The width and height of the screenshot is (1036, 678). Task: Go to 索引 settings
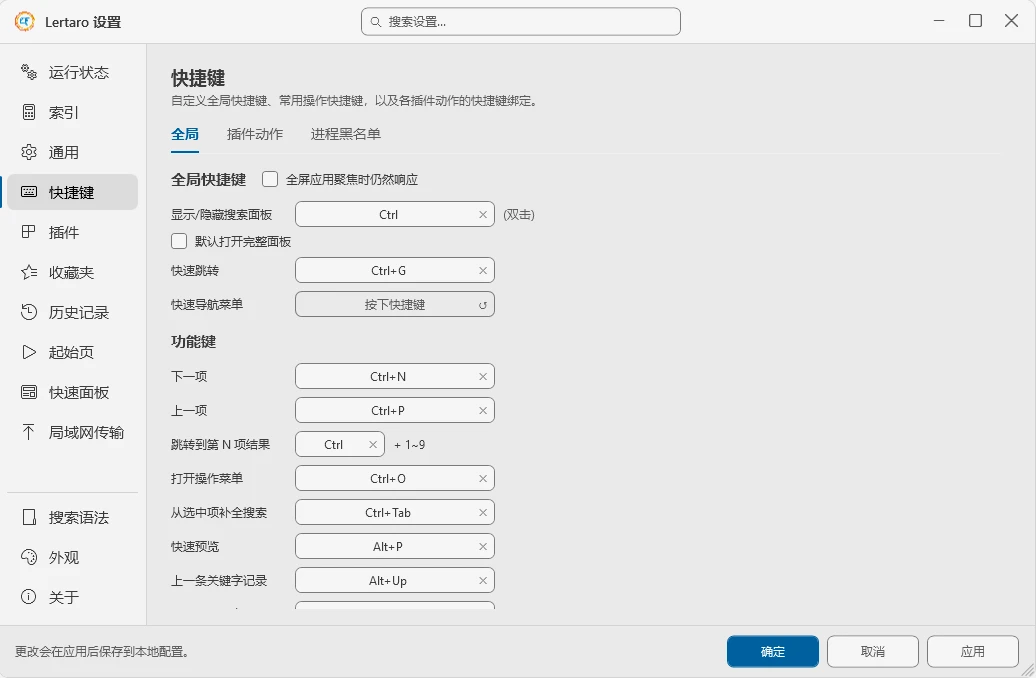pyautogui.click(x=73, y=112)
